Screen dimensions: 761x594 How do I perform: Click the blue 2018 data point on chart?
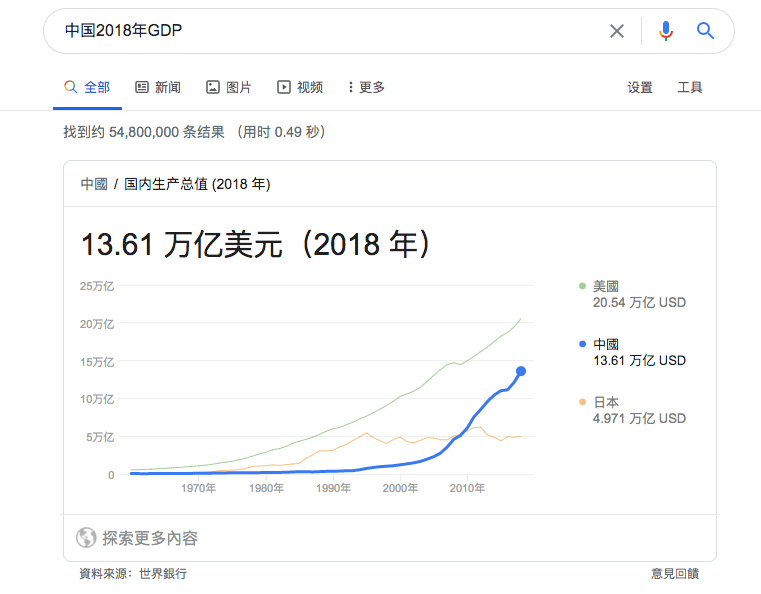coord(521,371)
